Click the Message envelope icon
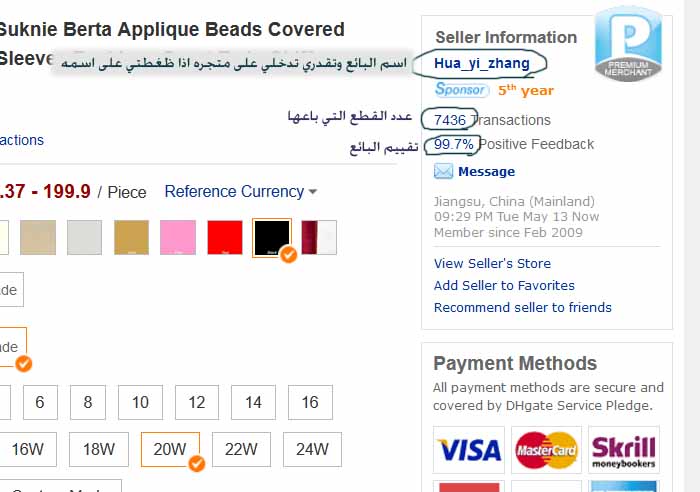This screenshot has height=492, width=700. click(x=443, y=172)
